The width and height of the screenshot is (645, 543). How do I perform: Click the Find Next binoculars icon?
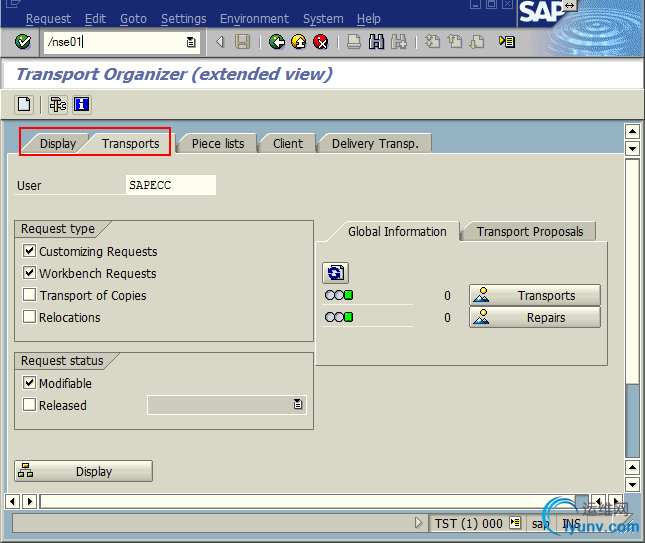pos(399,42)
